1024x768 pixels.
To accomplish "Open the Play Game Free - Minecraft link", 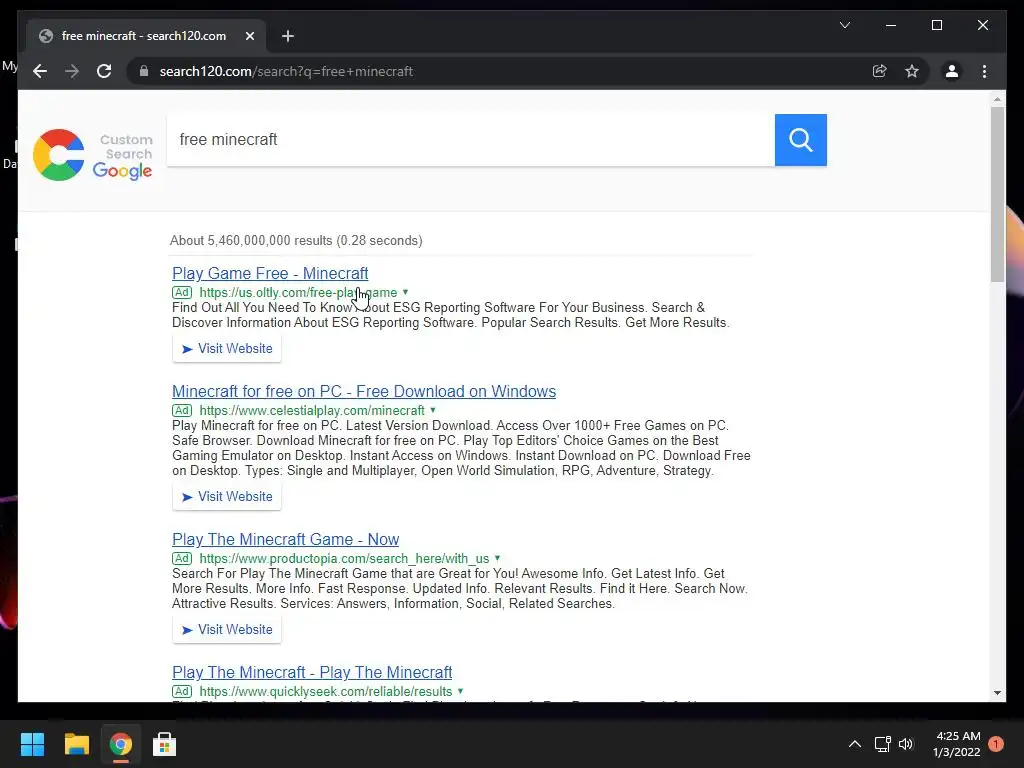I will tap(270, 273).
